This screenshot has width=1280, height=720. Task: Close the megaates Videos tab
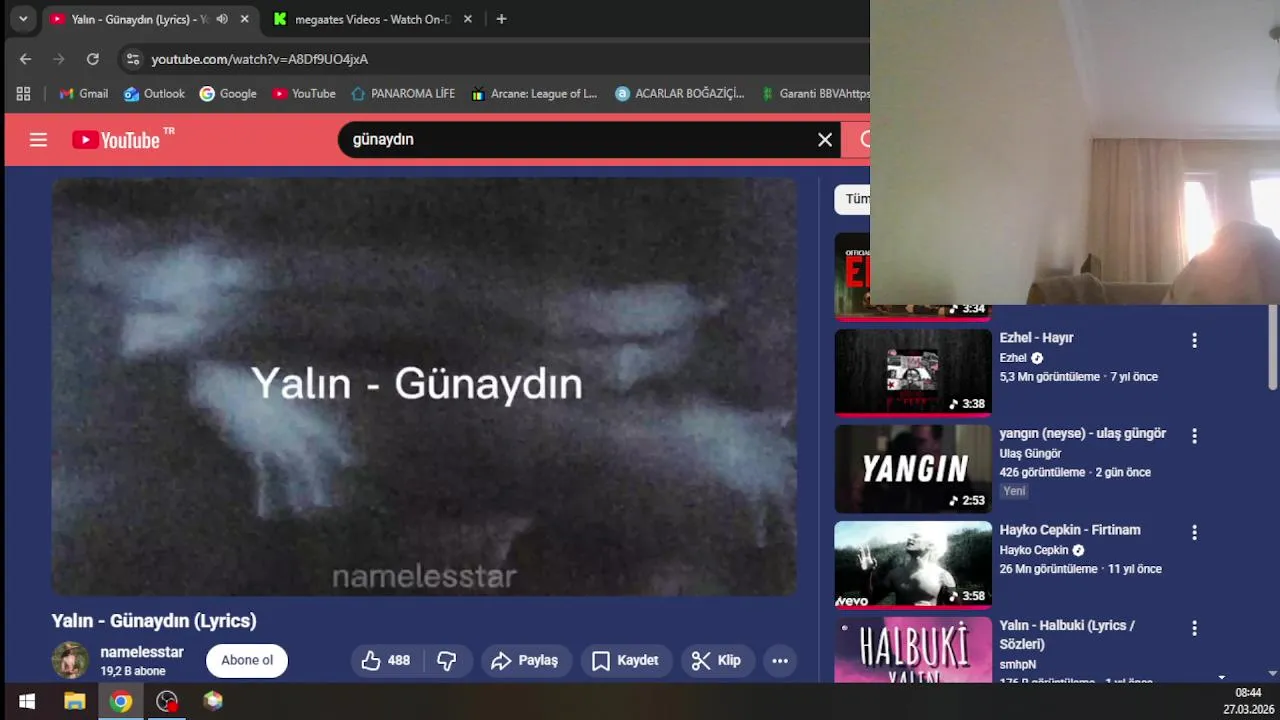point(467,19)
